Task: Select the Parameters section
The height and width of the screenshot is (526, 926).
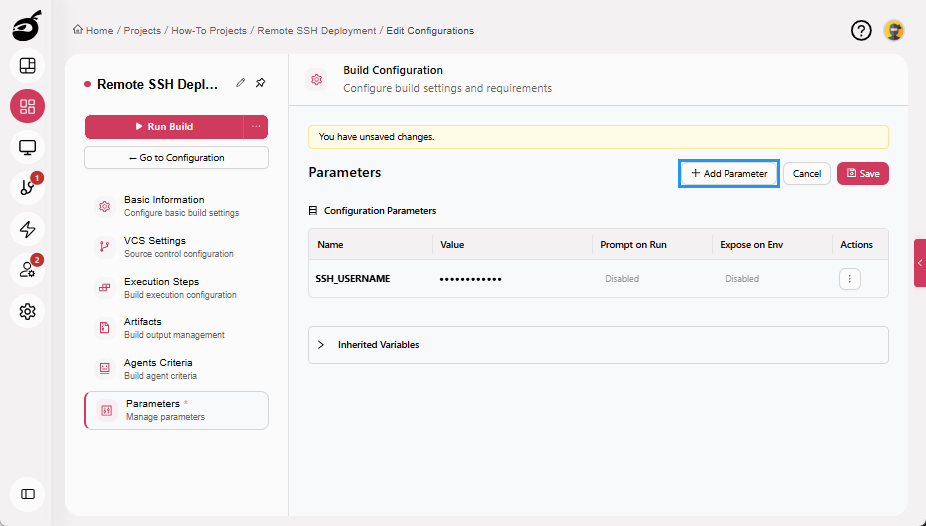Action: tap(176, 410)
